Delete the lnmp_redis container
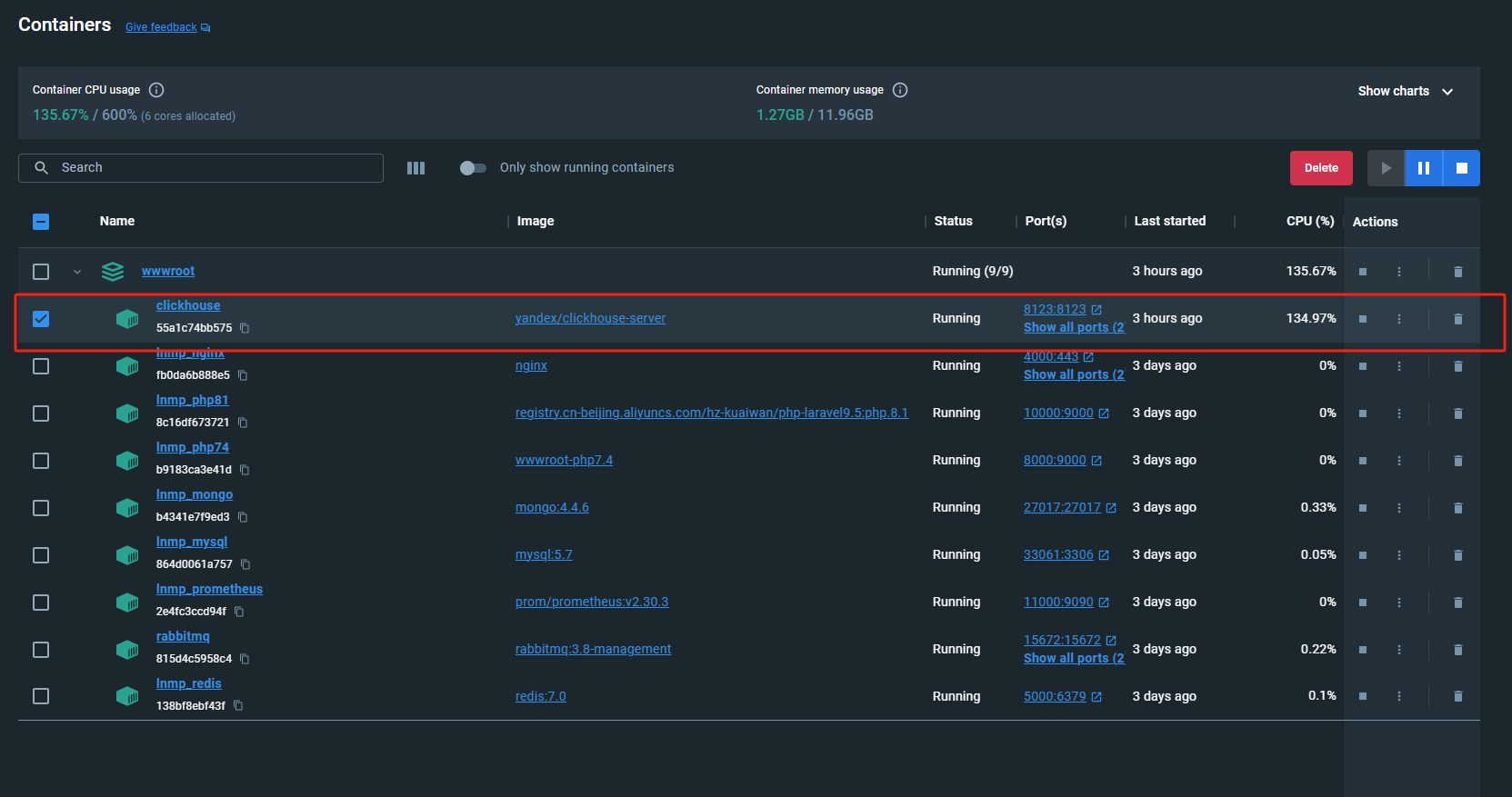The image size is (1512, 797). click(1458, 696)
